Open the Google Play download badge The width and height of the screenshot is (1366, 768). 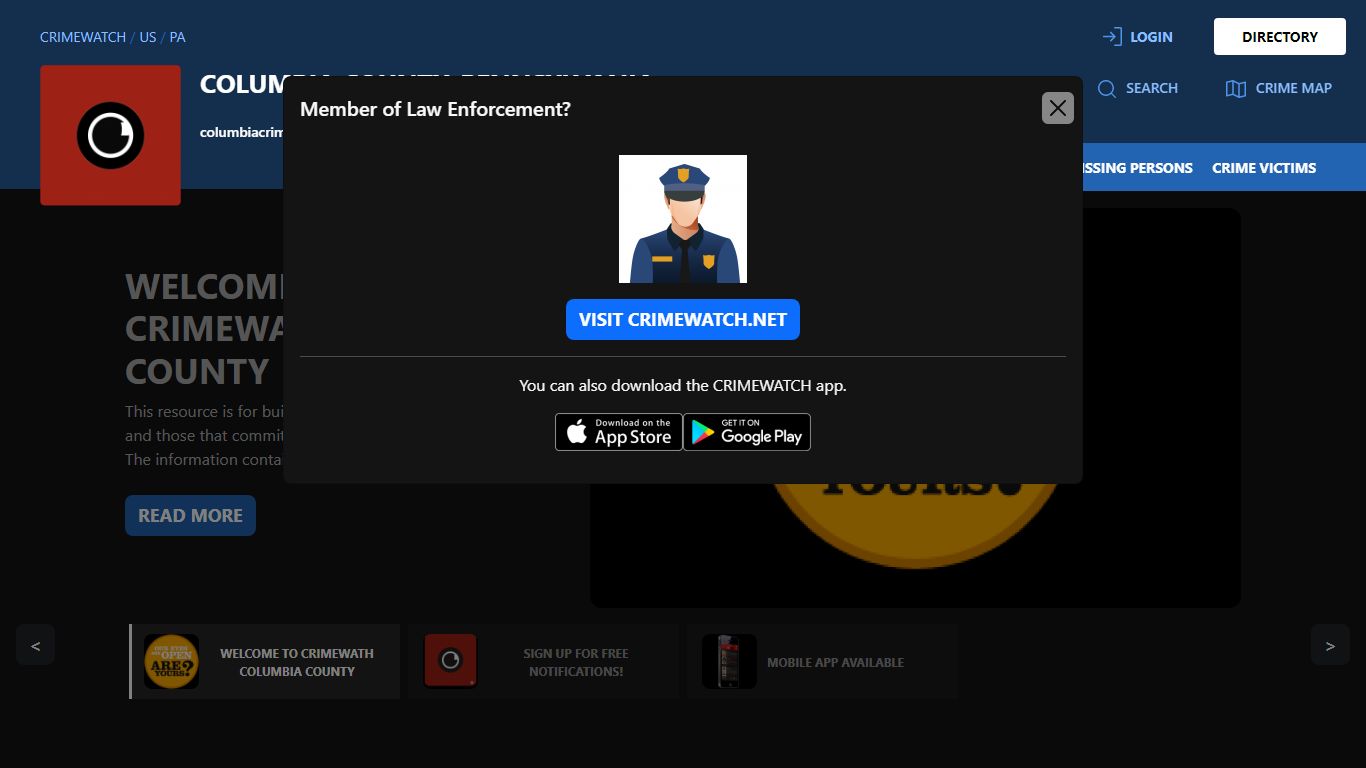(747, 432)
